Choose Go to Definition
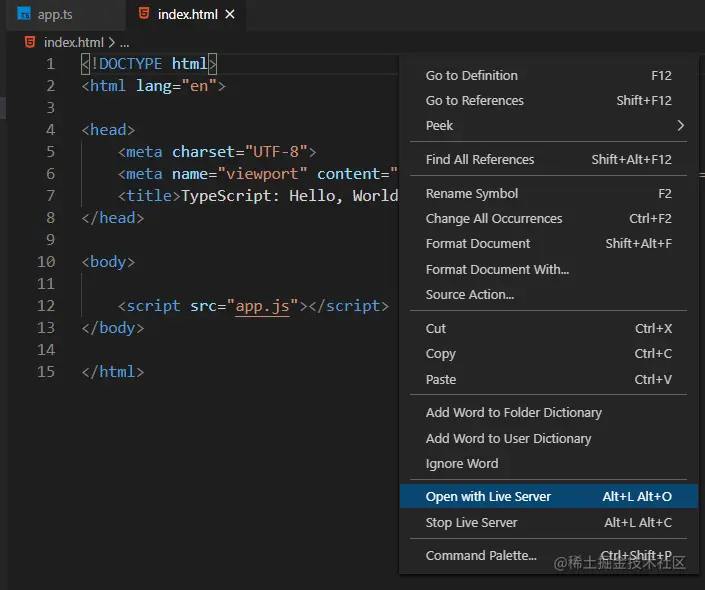This screenshot has width=705, height=590. pyautogui.click(x=549, y=76)
